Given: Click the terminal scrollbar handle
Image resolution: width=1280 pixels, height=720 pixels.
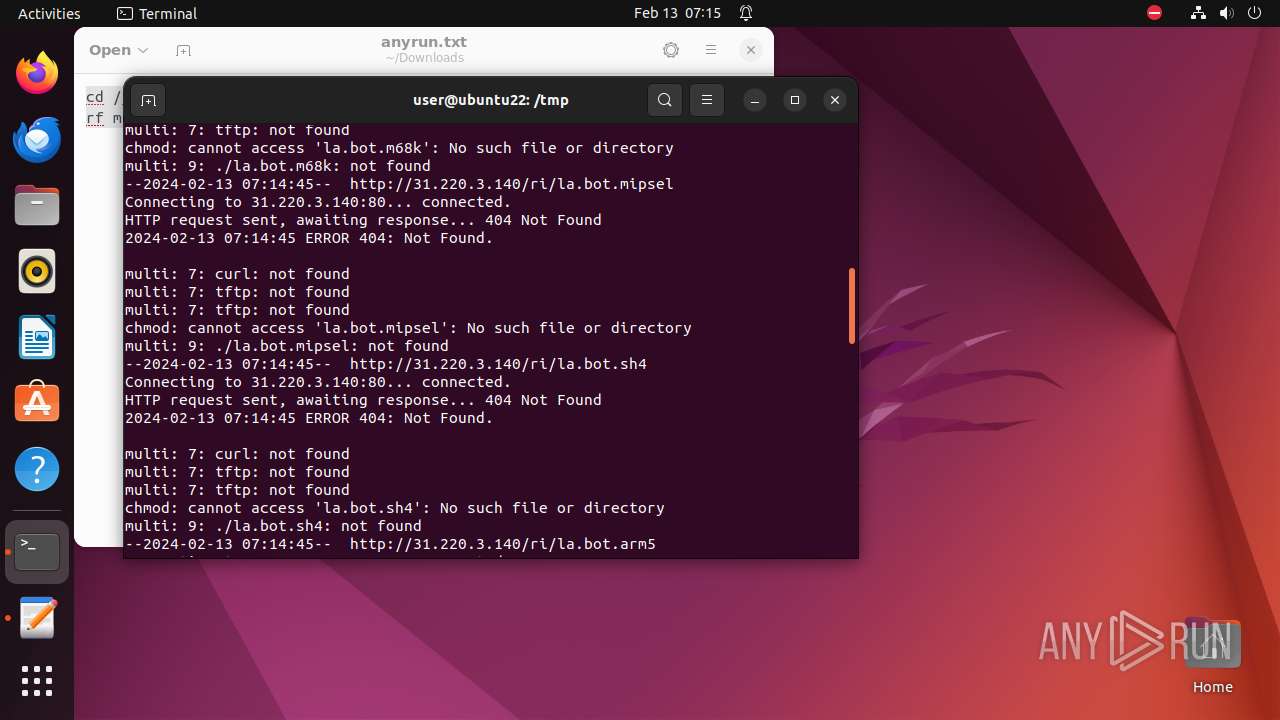Looking at the screenshot, I should pos(852,305).
